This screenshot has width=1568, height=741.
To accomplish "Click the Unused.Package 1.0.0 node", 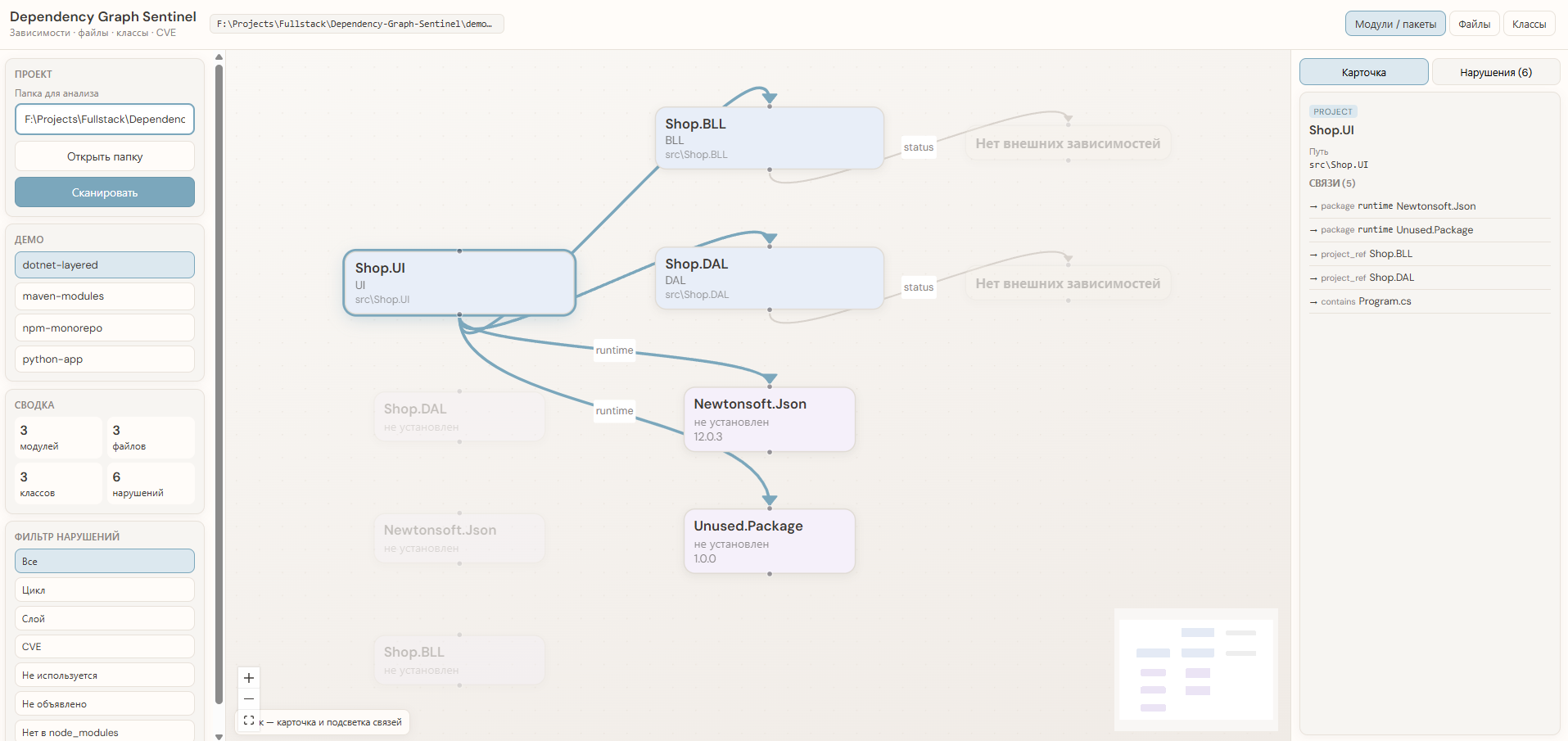I will [x=770, y=541].
